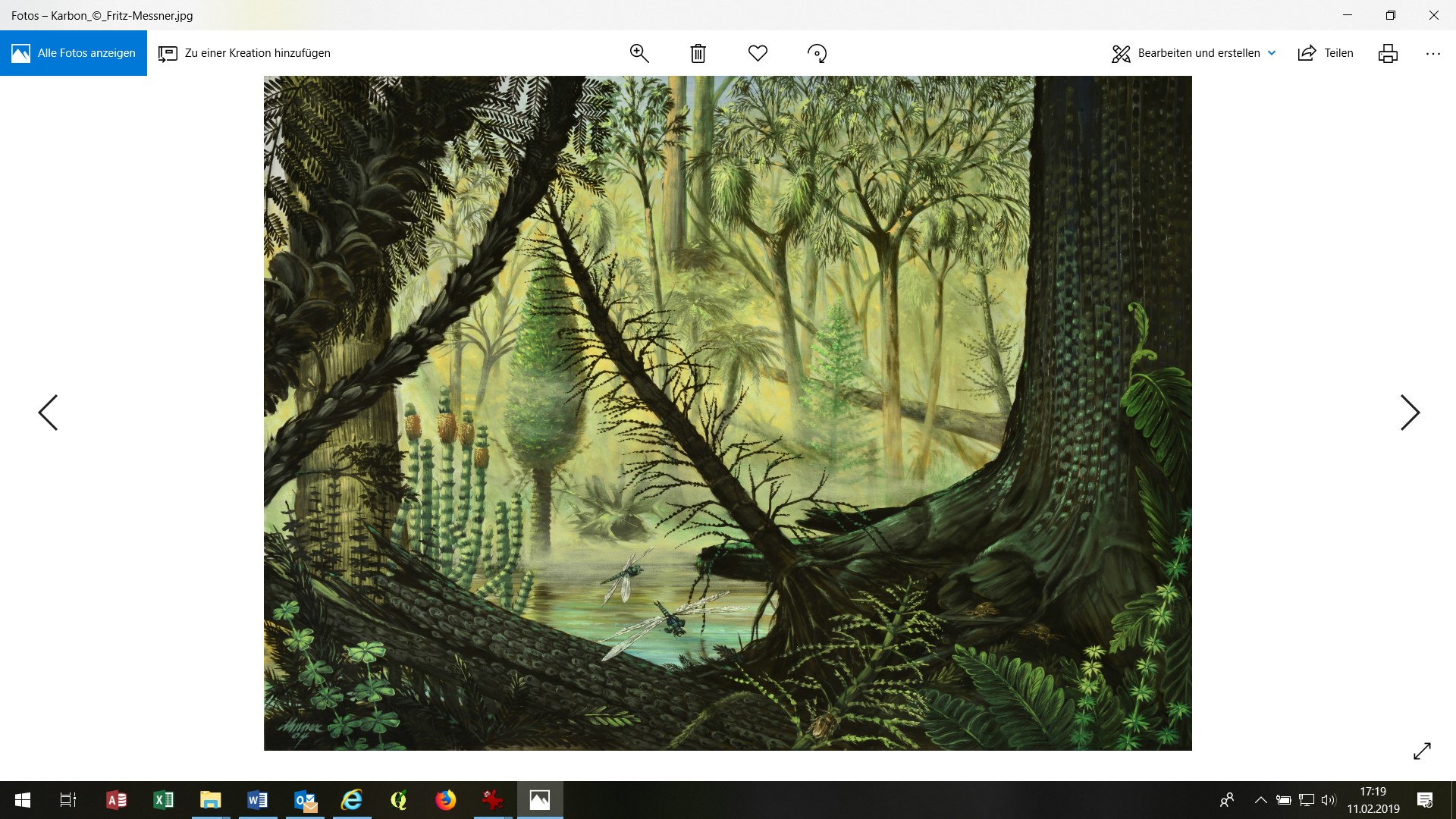Check battery status icon in tray
Screen dimensions: 1456x819
pos(1283,800)
